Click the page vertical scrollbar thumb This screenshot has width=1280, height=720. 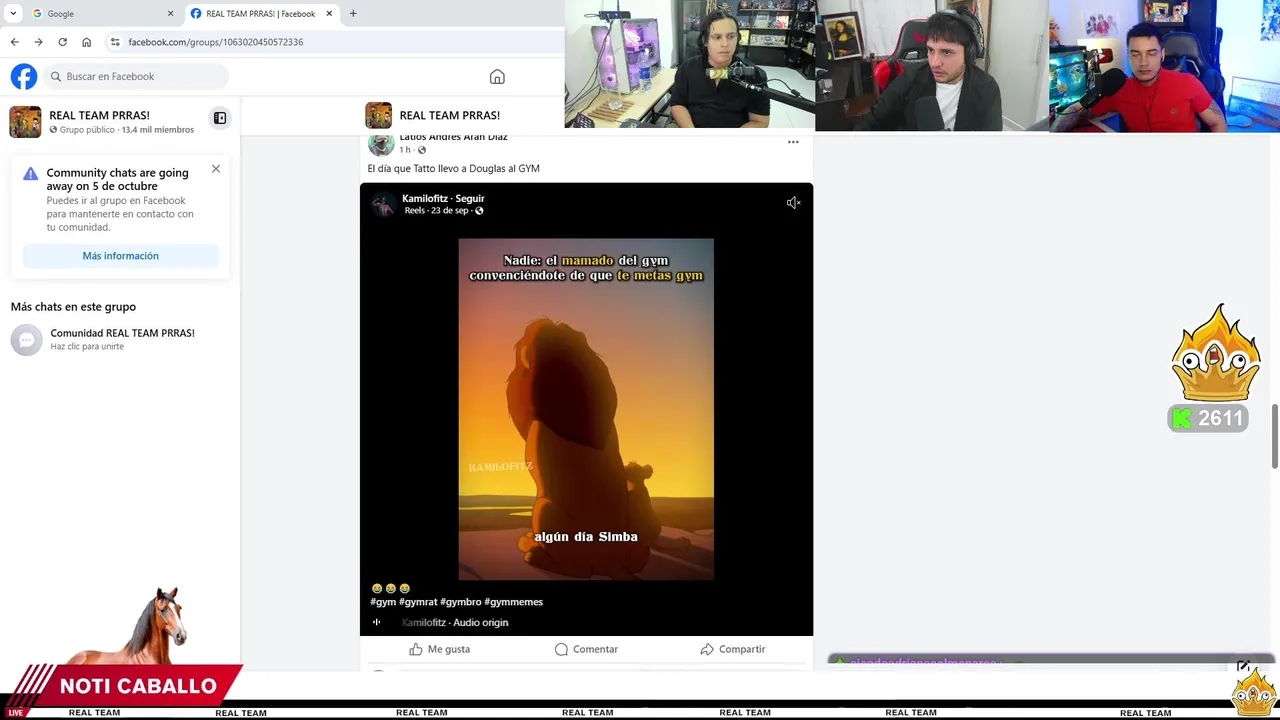coord(1275,435)
